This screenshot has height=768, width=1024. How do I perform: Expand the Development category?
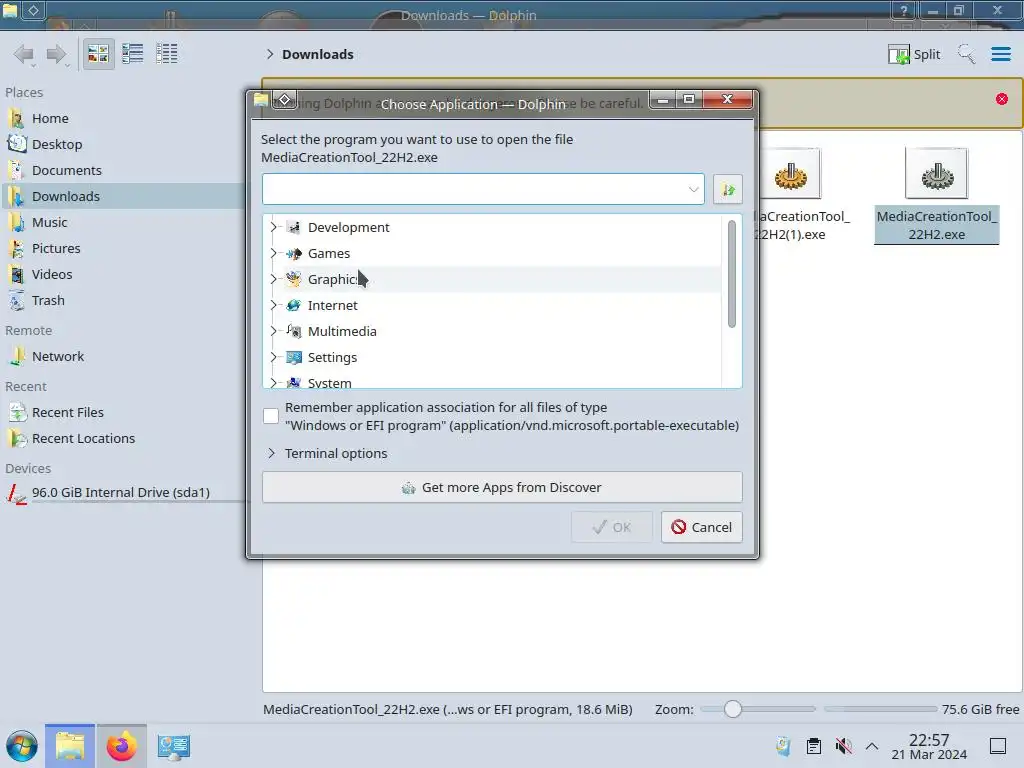tap(274, 227)
